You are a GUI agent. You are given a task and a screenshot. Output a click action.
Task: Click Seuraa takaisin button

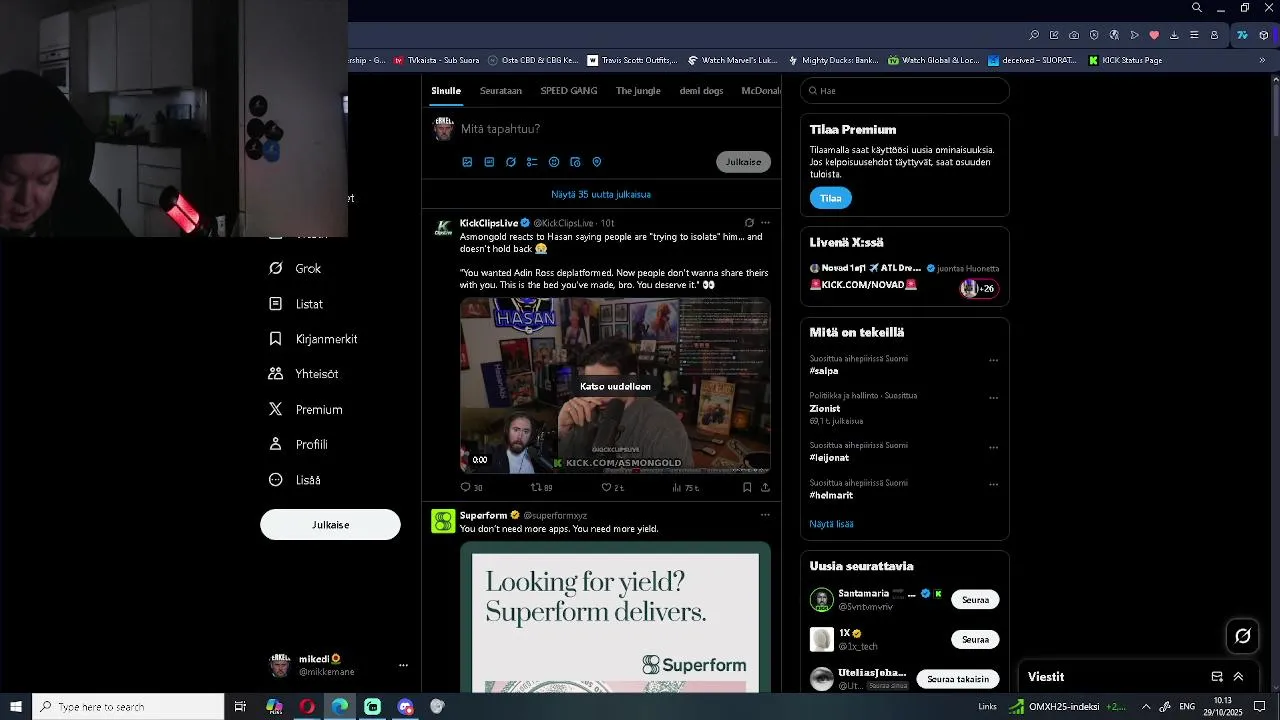click(958, 679)
